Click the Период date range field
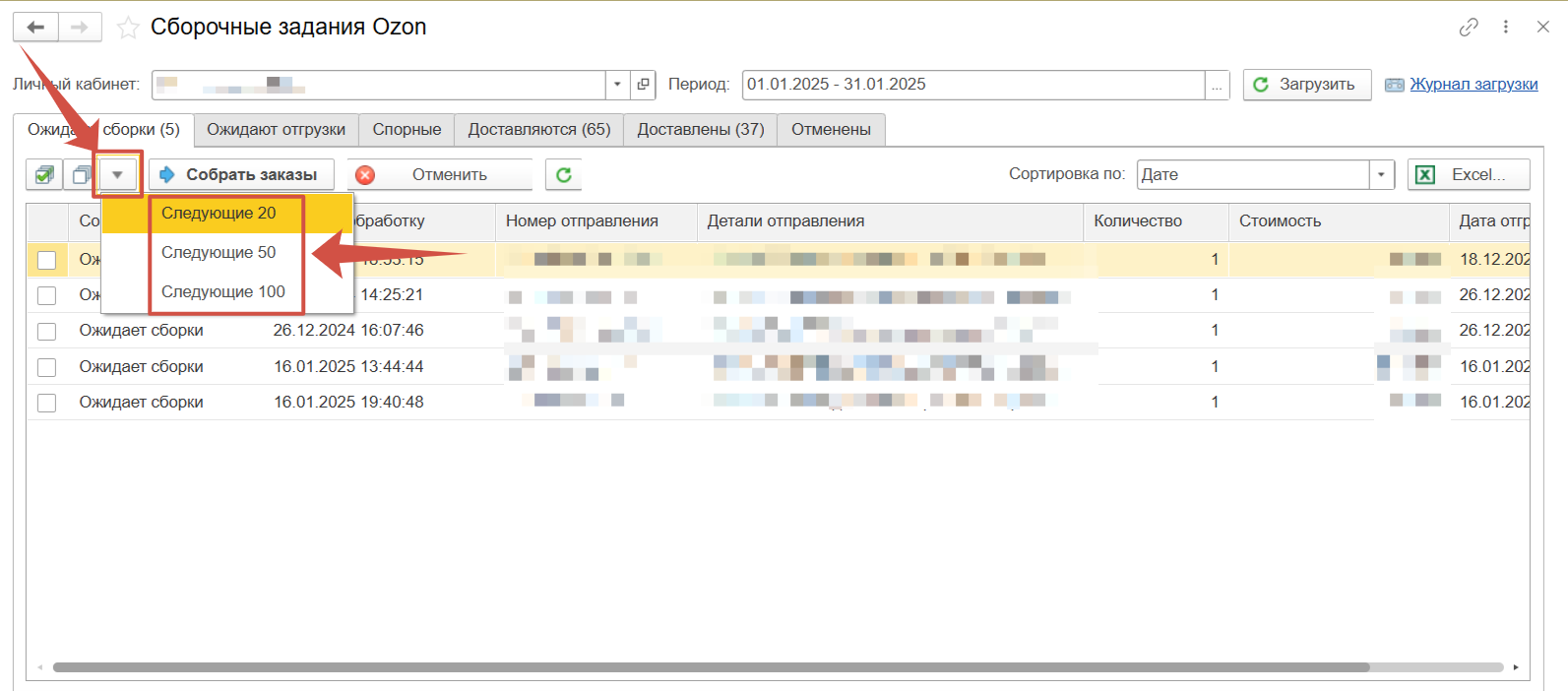This screenshot has width=1568, height=691. click(x=973, y=85)
